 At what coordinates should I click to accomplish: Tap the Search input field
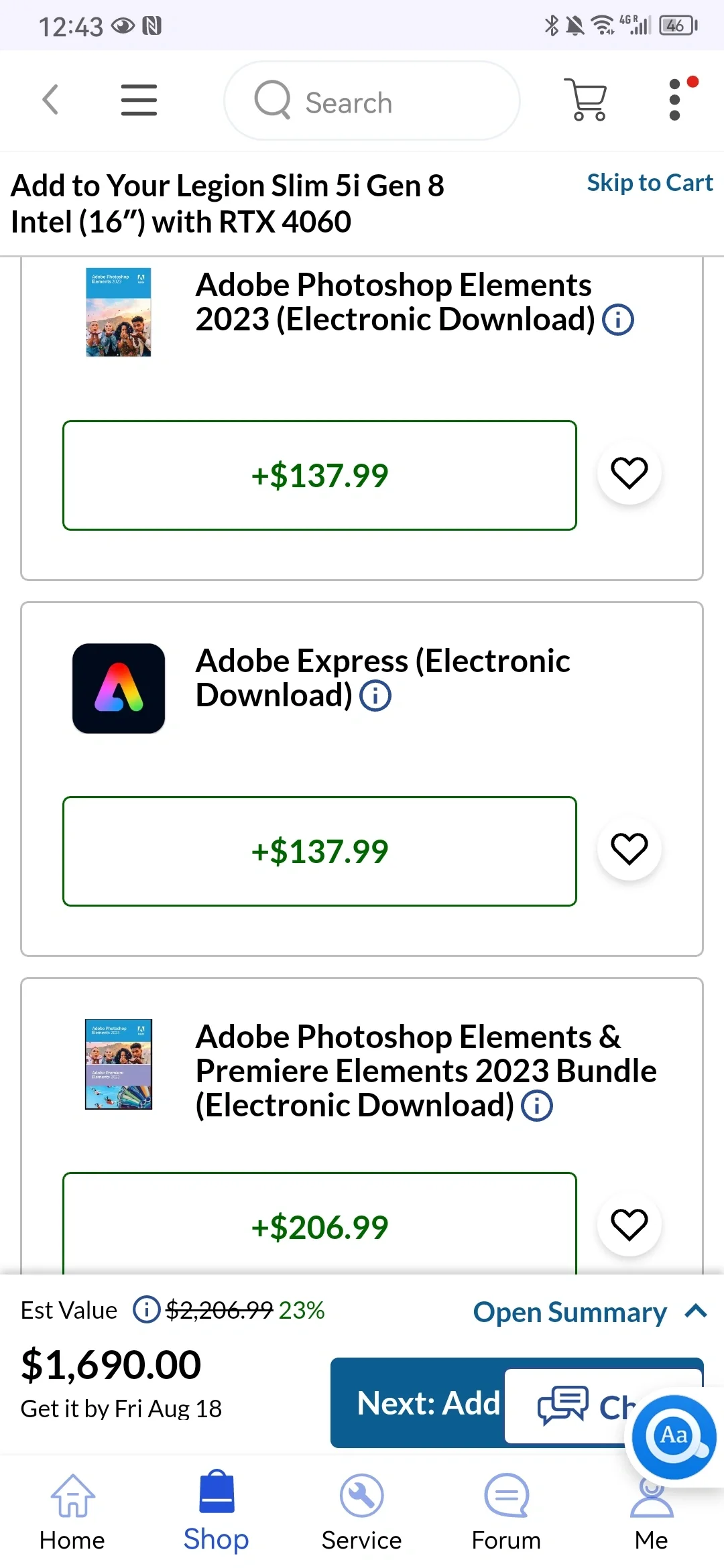pyautogui.click(x=372, y=101)
